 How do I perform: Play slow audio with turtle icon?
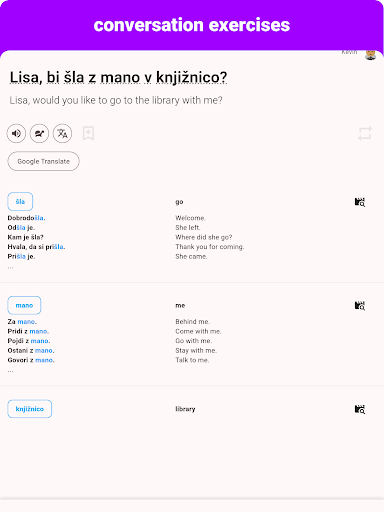coord(39,133)
